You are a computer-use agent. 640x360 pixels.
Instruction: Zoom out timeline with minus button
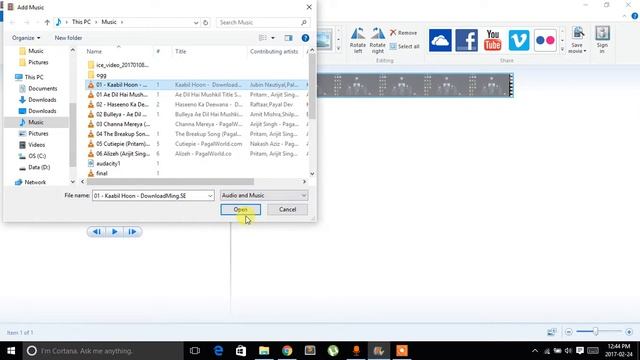(x=569, y=332)
